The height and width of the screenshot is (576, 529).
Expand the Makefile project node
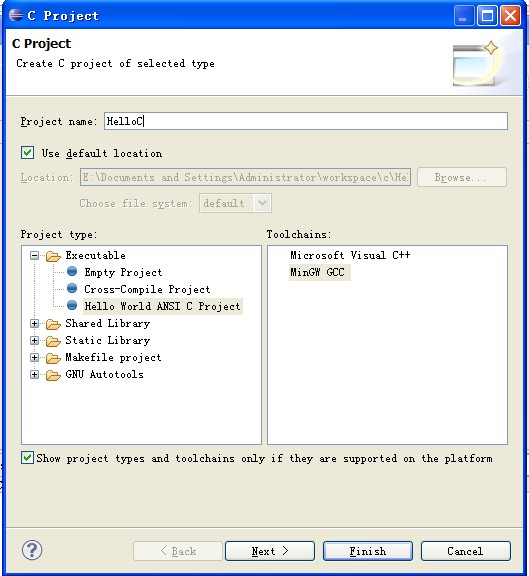click(35, 357)
